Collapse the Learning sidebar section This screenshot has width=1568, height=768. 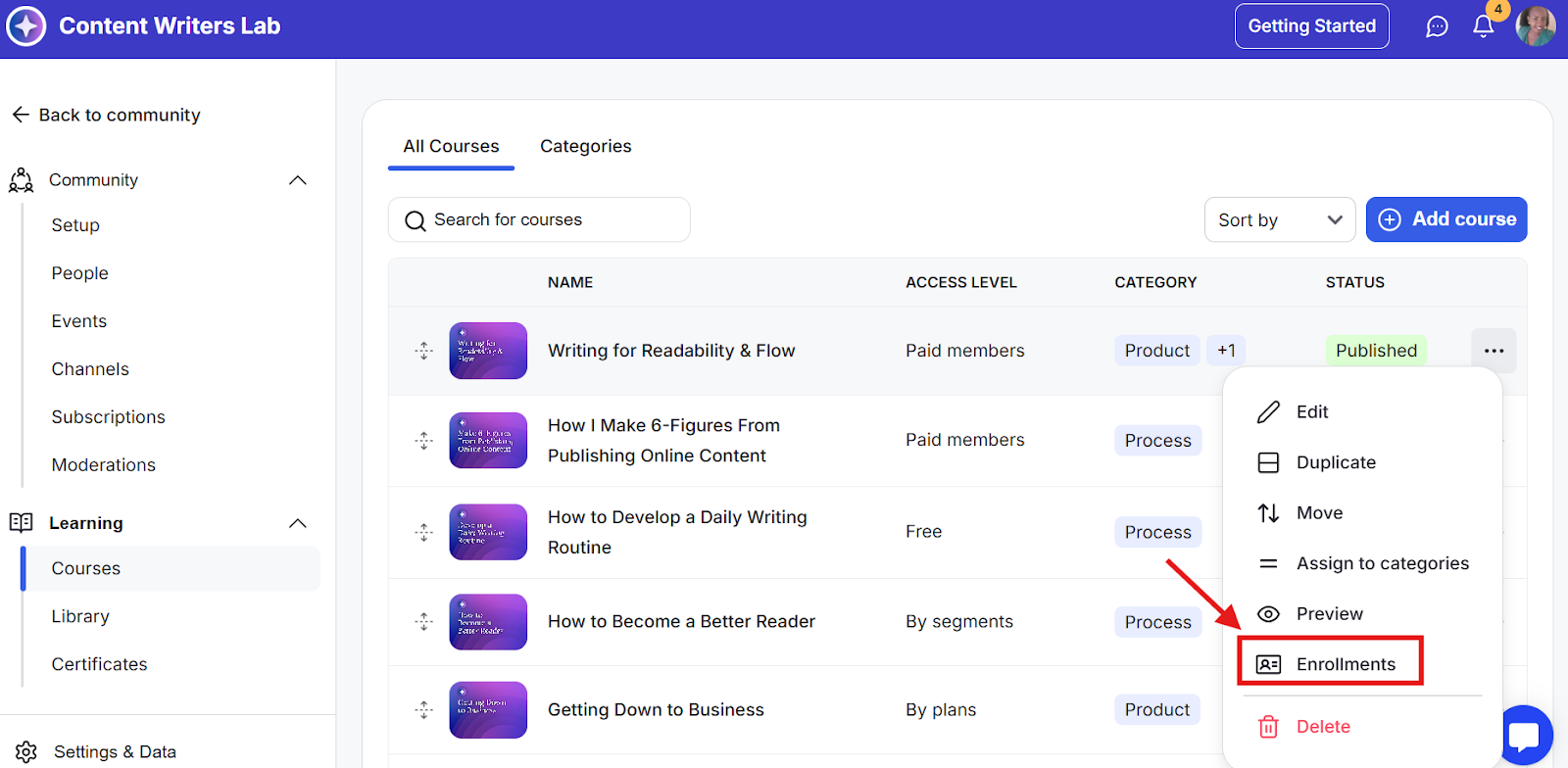298,523
